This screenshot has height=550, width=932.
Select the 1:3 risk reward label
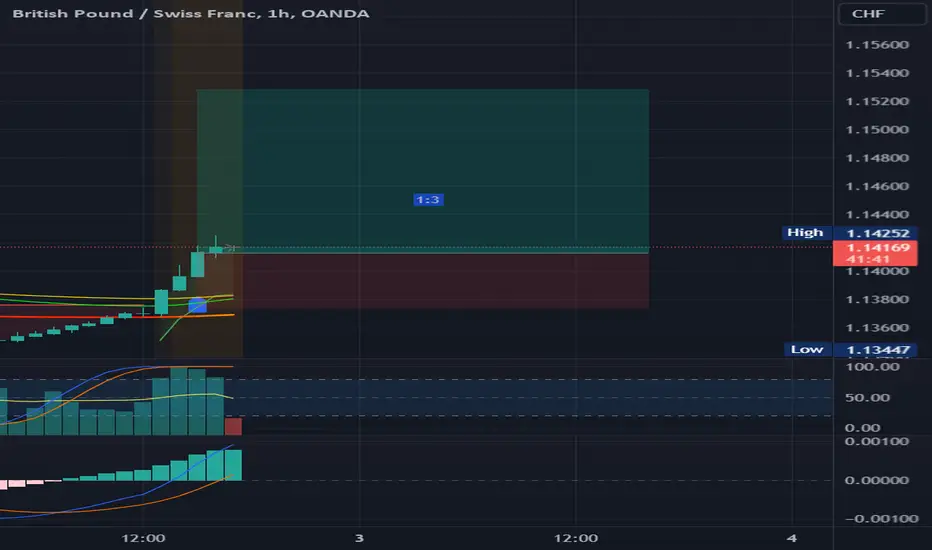coord(428,200)
